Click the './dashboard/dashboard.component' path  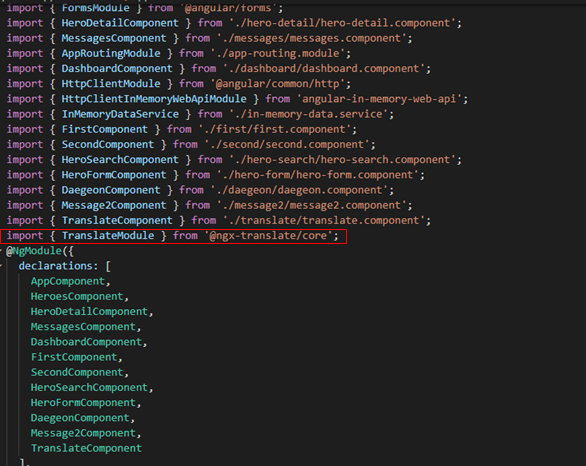click(324, 69)
